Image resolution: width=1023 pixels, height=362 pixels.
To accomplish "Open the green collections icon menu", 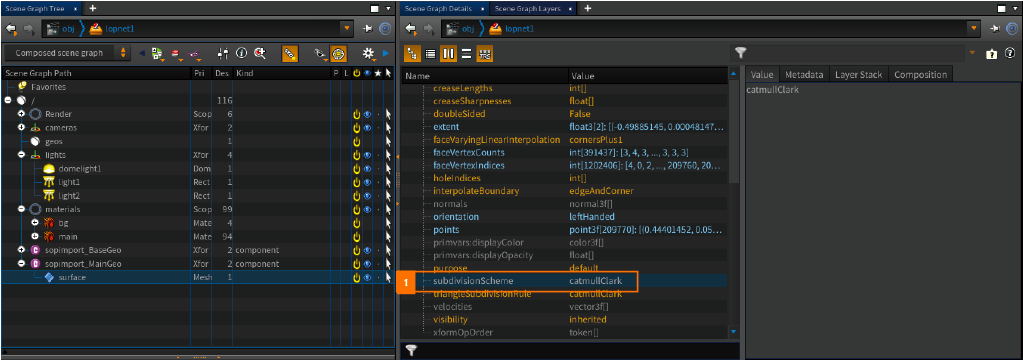I will (x=158, y=53).
